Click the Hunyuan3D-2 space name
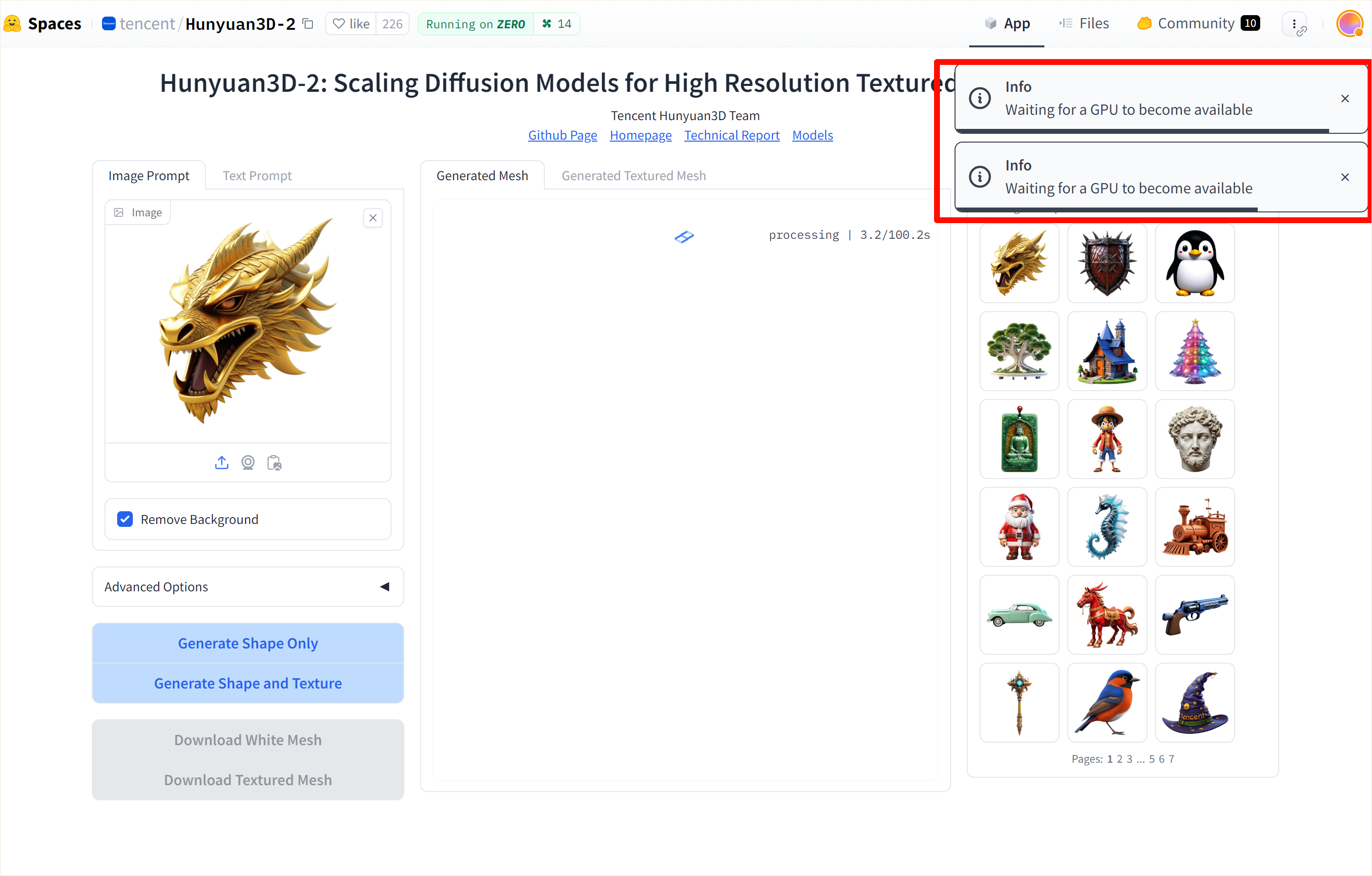The image size is (1372, 876). click(x=240, y=23)
